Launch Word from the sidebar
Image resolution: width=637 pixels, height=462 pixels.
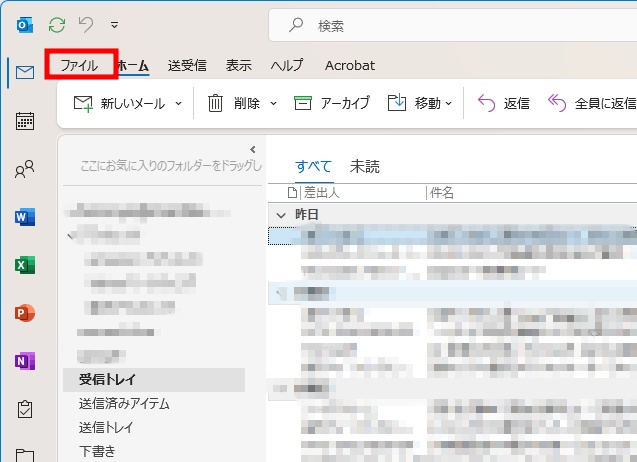[x=25, y=217]
